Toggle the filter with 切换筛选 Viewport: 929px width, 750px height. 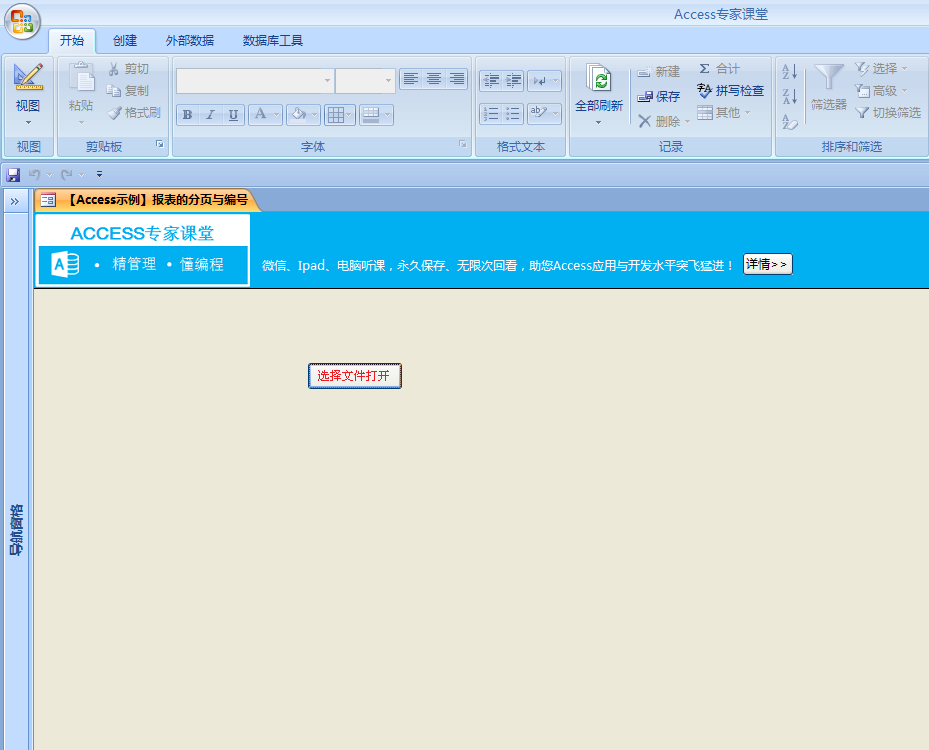(x=888, y=113)
